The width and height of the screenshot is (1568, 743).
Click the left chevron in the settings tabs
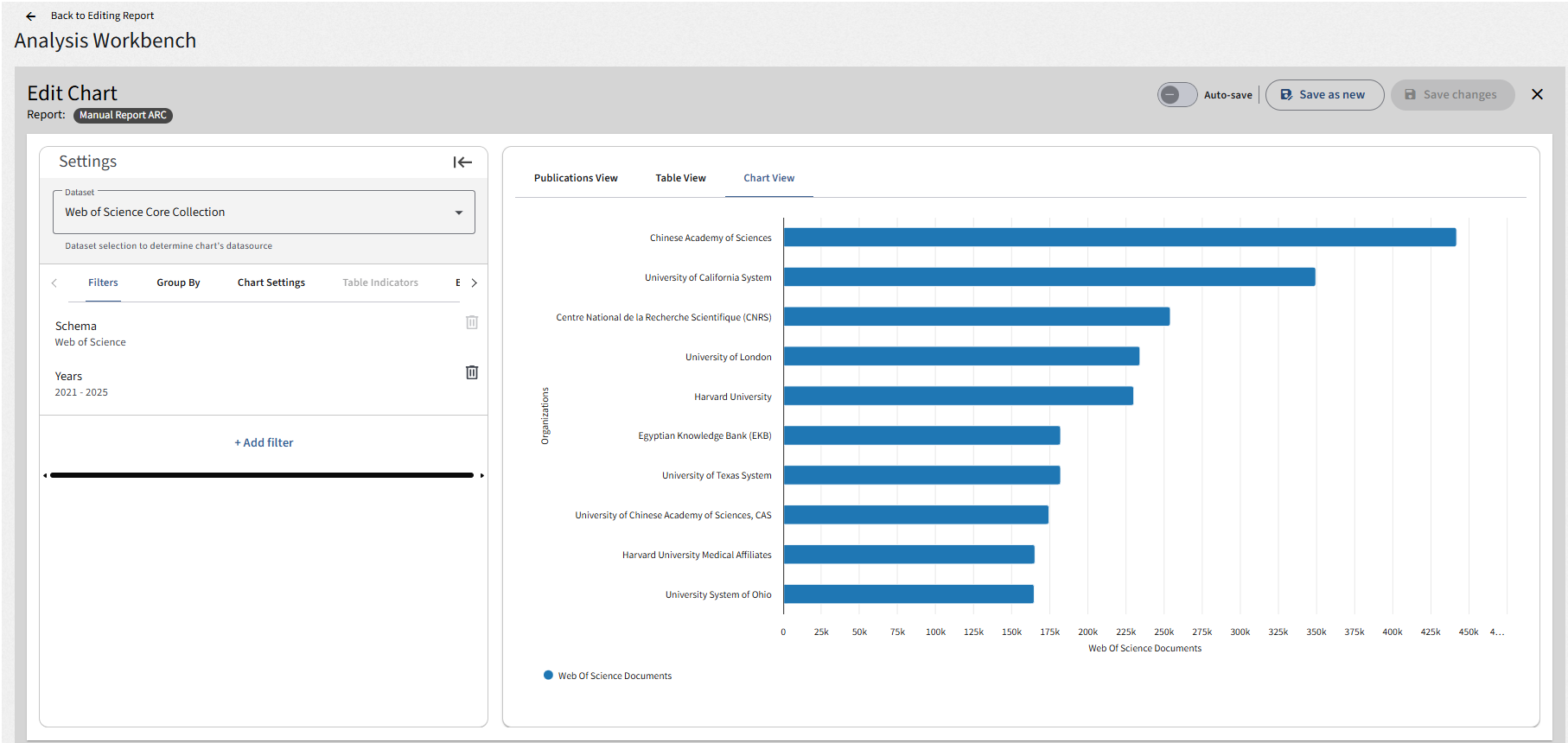click(54, 283)
